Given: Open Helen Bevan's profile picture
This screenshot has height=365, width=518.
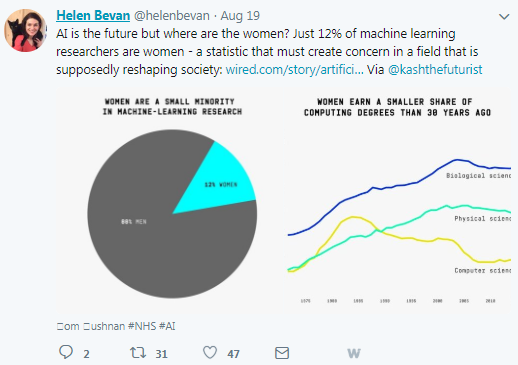Looking at the screenshot, I should tap(25, 30).
